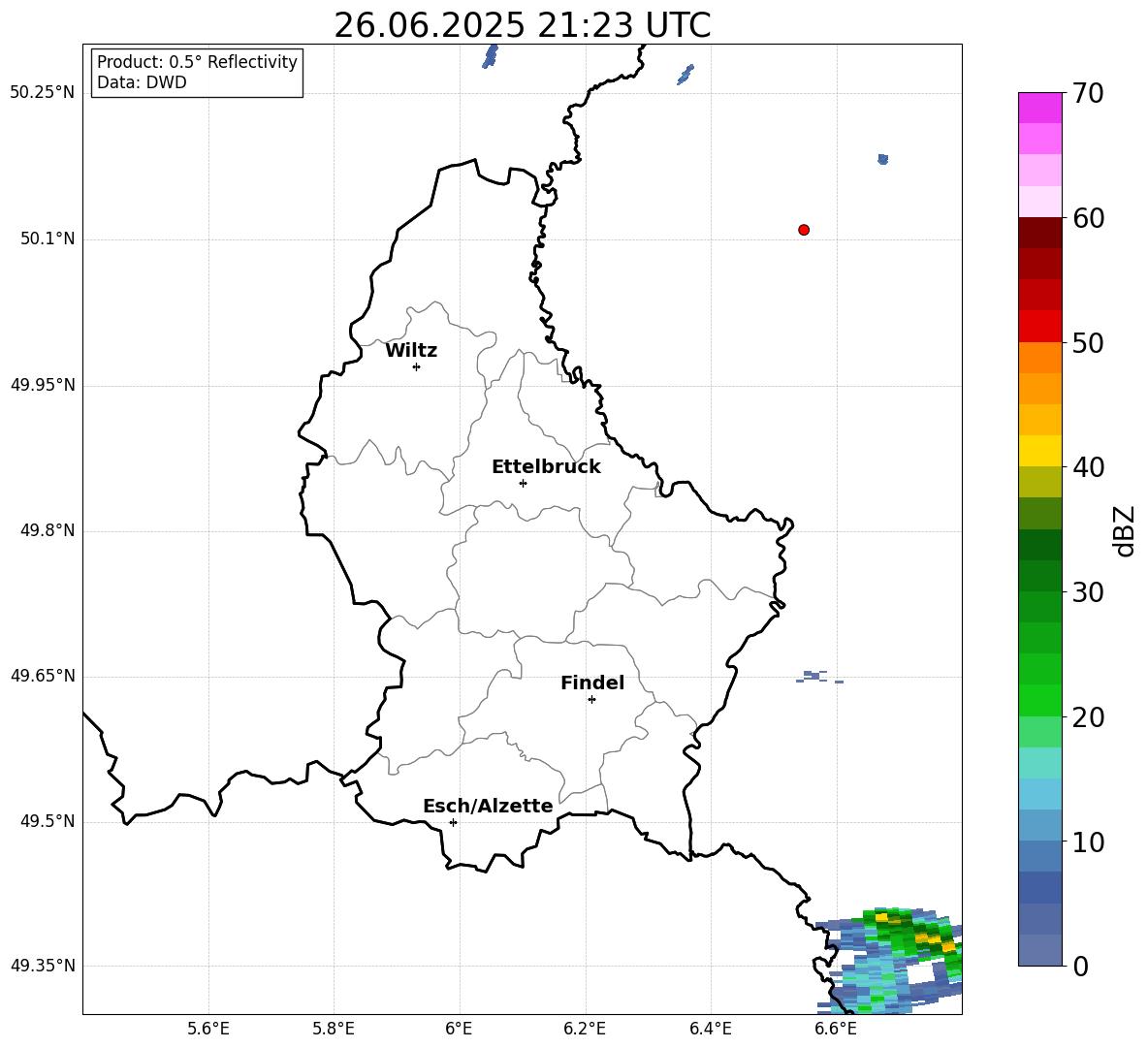Click the Findel station label
The height and width of the screenshot is (1048, 1148).
(592, 683)
